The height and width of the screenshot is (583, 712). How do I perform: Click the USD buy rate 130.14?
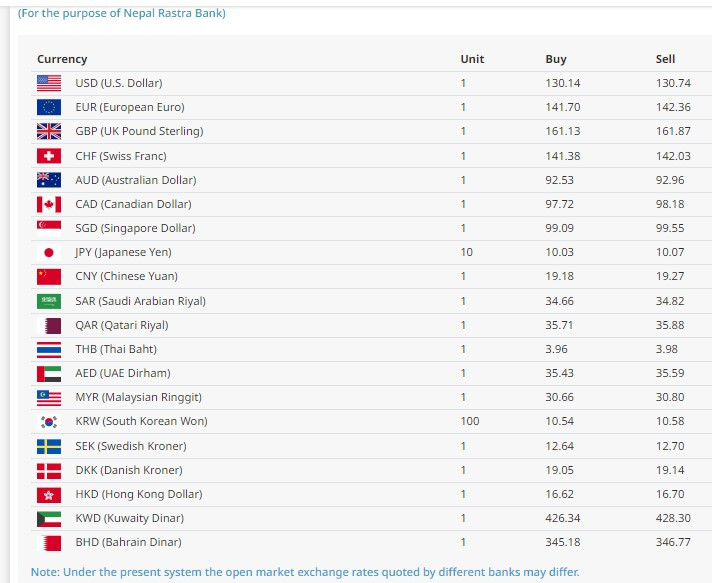pyautogui.click(x=563, y=83)
